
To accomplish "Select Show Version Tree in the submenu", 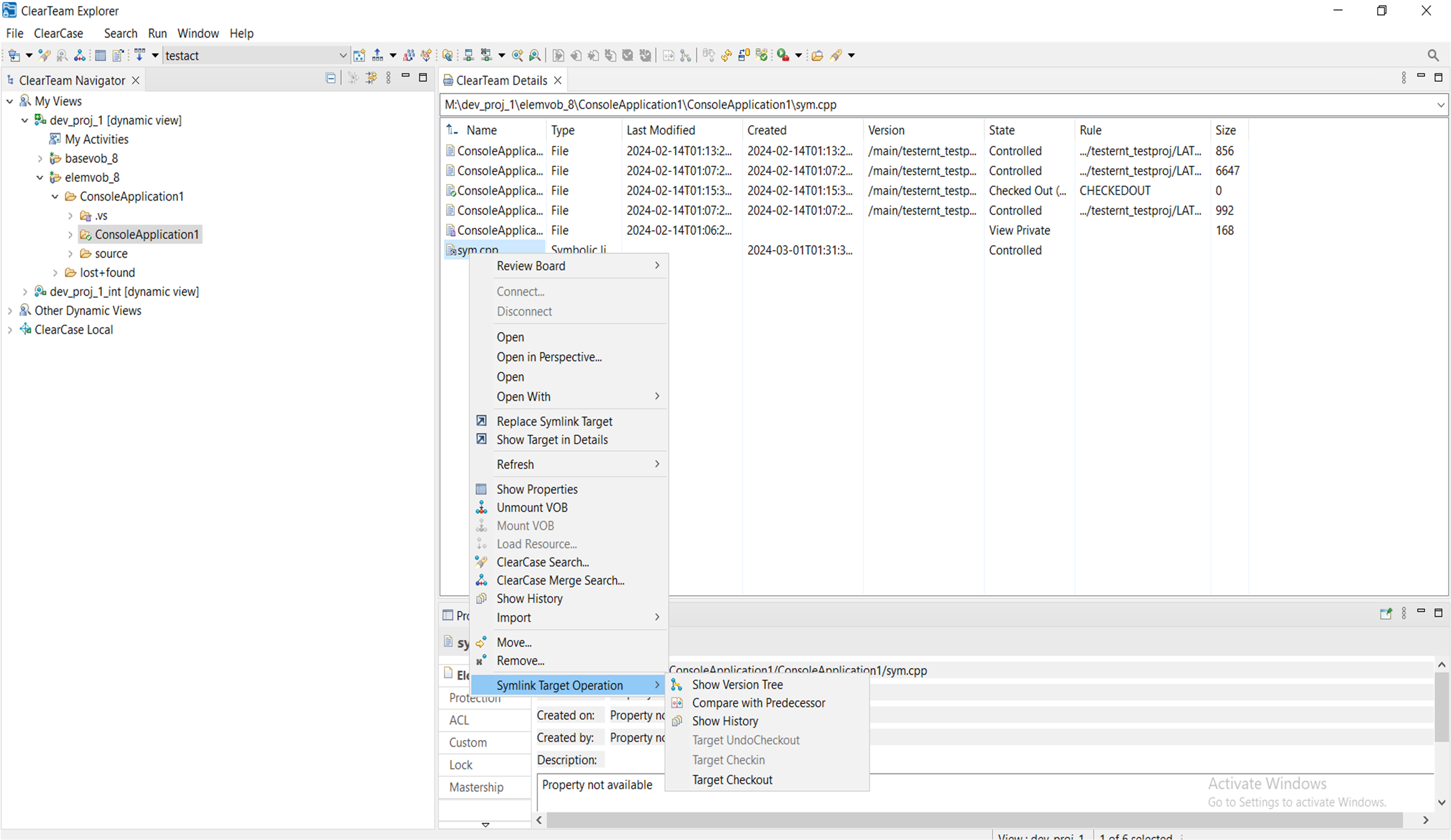I will click(x=767, y=684).
